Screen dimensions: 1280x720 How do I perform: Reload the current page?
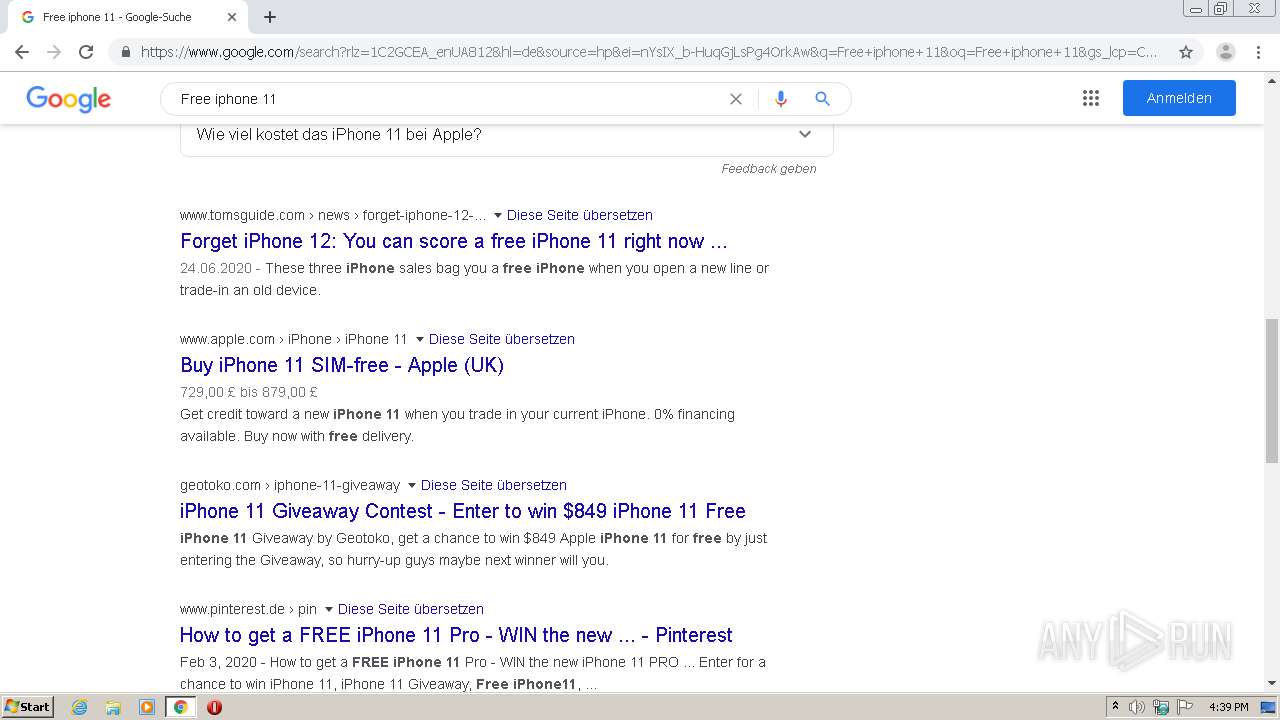pos(86,52)
